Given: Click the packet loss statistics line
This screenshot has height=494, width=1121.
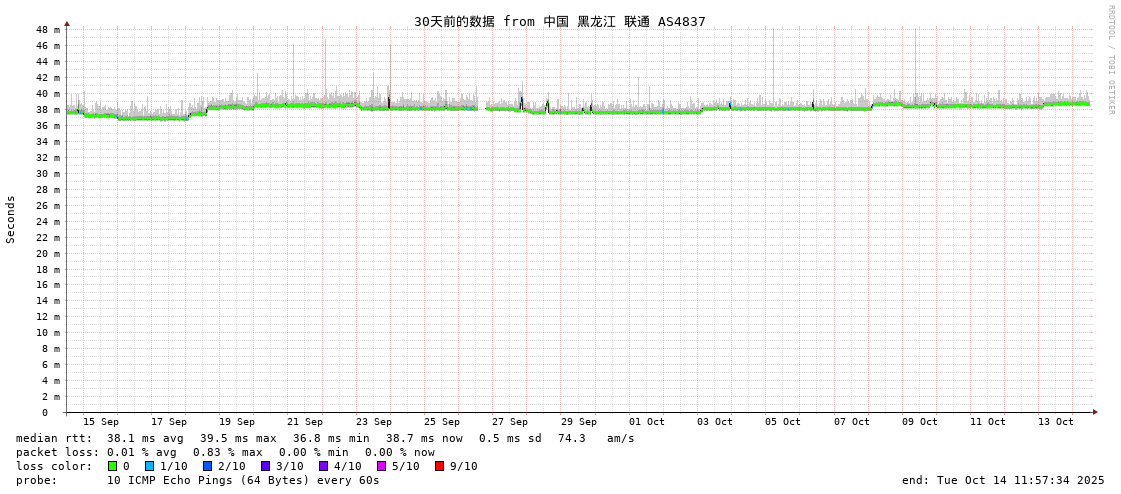Looking at the screenshot, I should point(225,452).
